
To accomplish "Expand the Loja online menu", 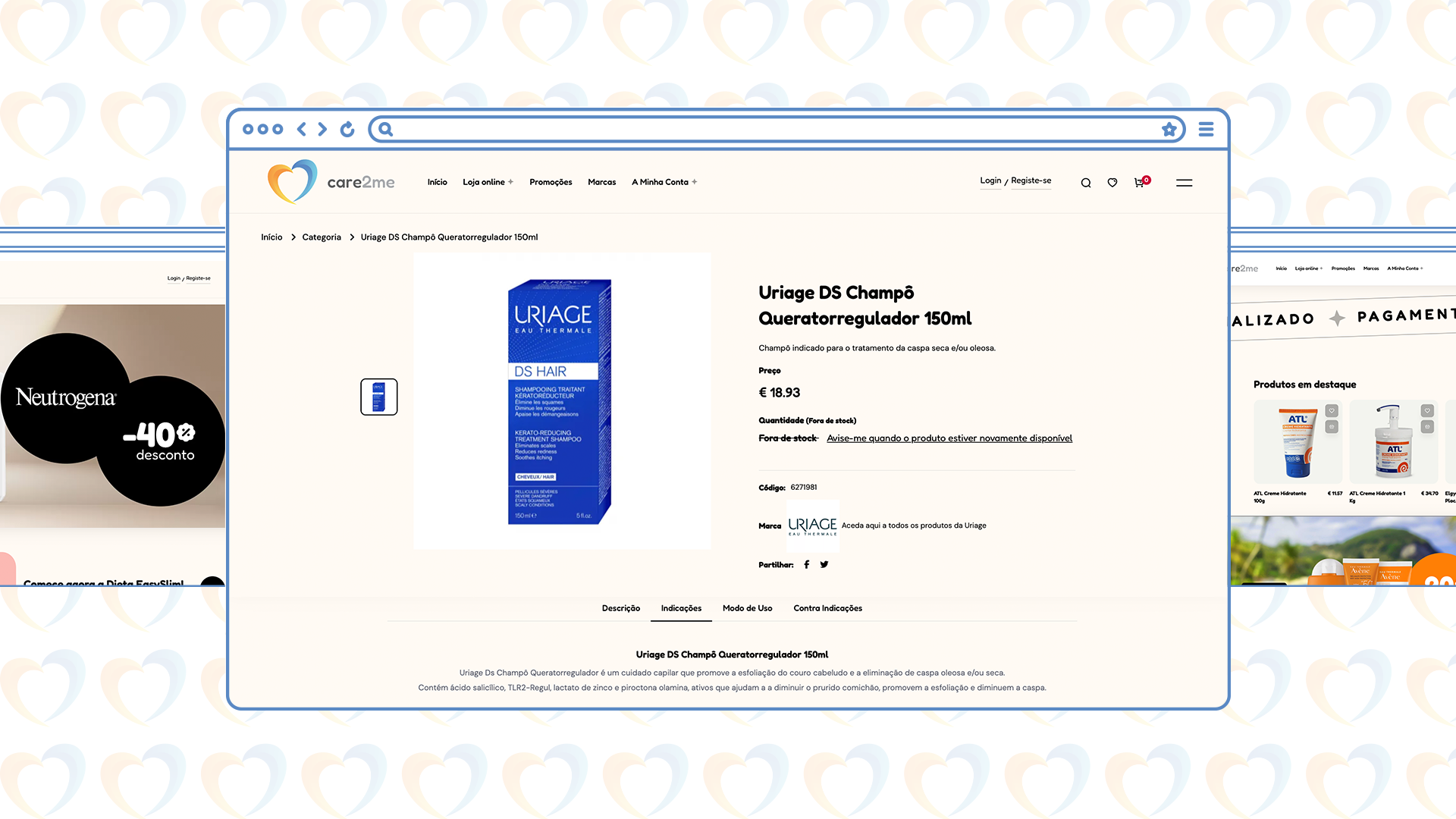I will point(488,182).
